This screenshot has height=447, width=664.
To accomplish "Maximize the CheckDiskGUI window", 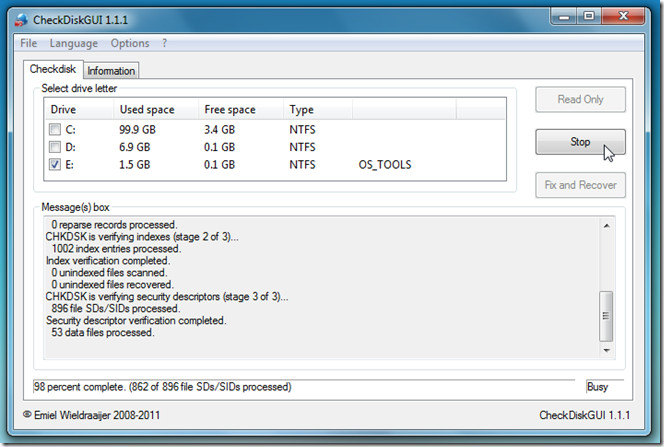I will pyautogui.click(x=589, y=17).
